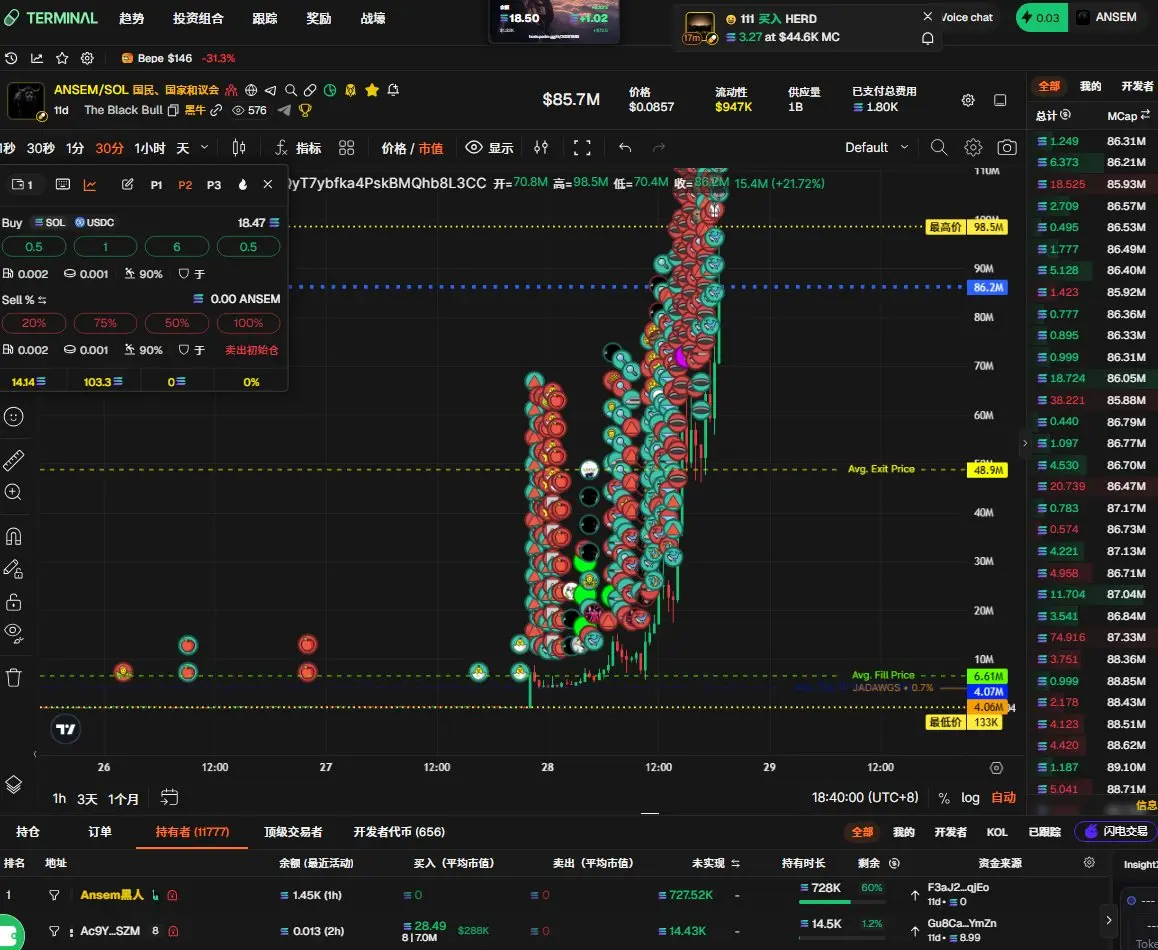Select the ruler measure tool
This screenshot has width=1158, height=950.
click(x=13, y=460)
